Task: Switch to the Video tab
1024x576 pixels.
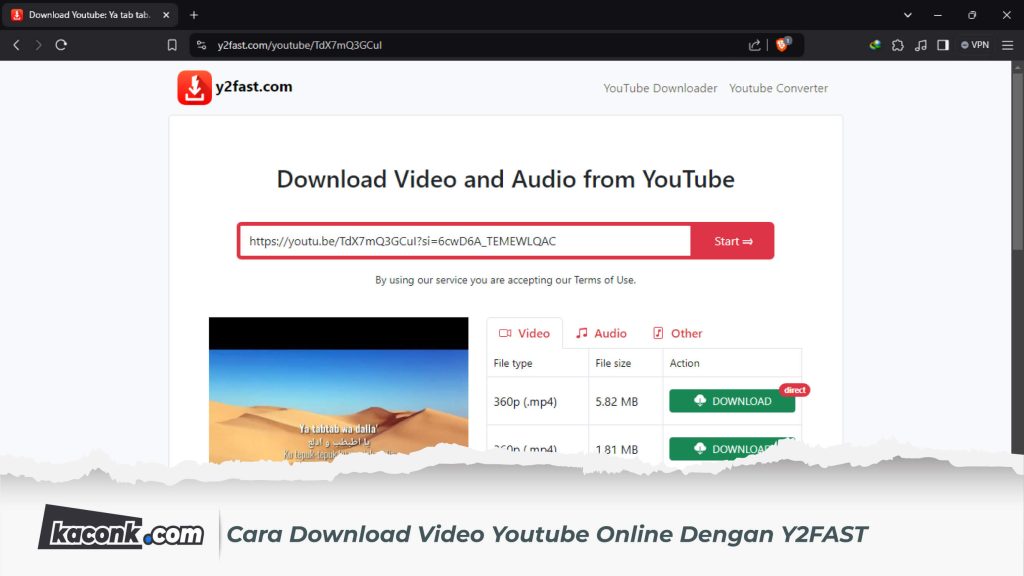Action: point(524,333)
